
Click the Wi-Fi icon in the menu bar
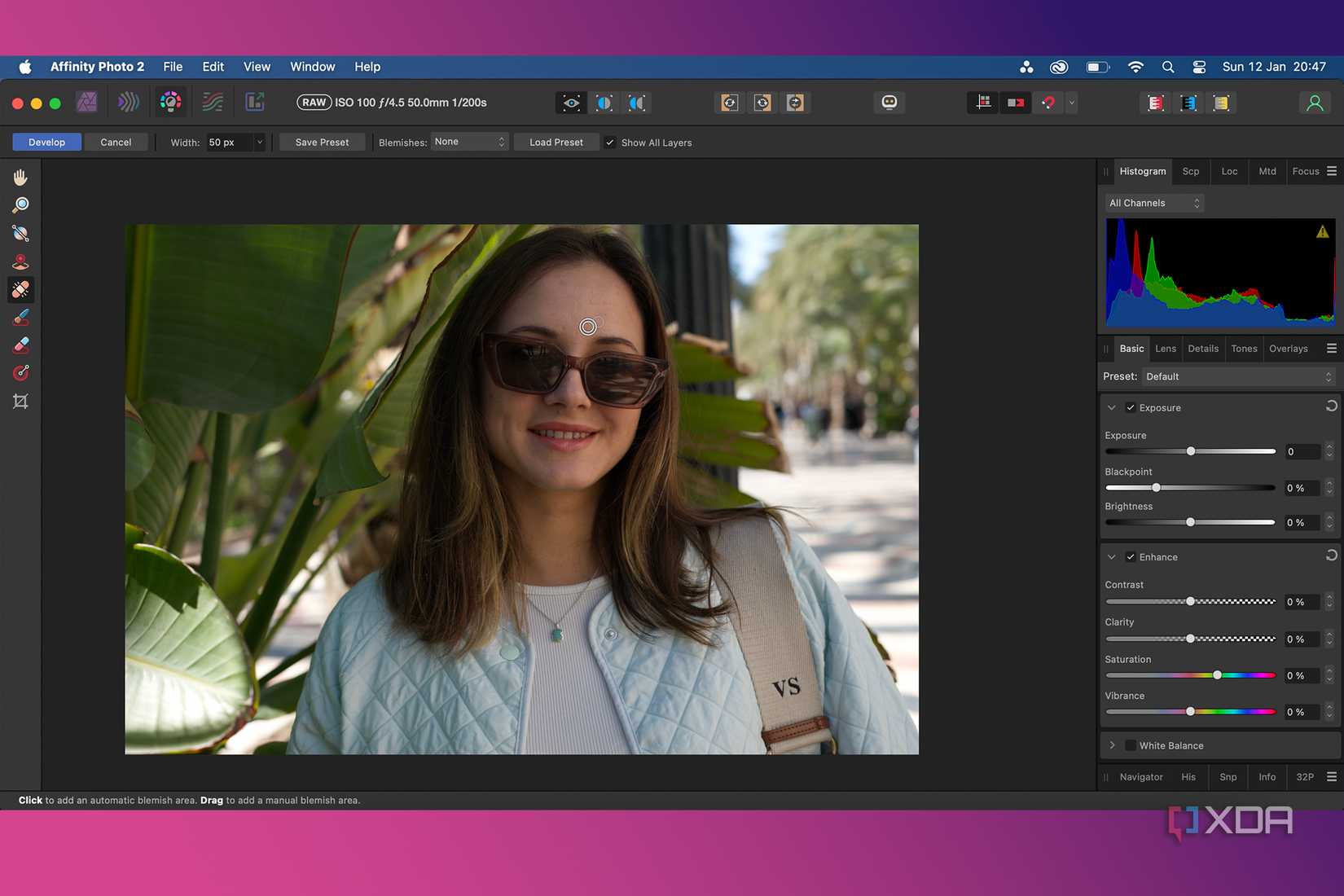(1135, 67)
